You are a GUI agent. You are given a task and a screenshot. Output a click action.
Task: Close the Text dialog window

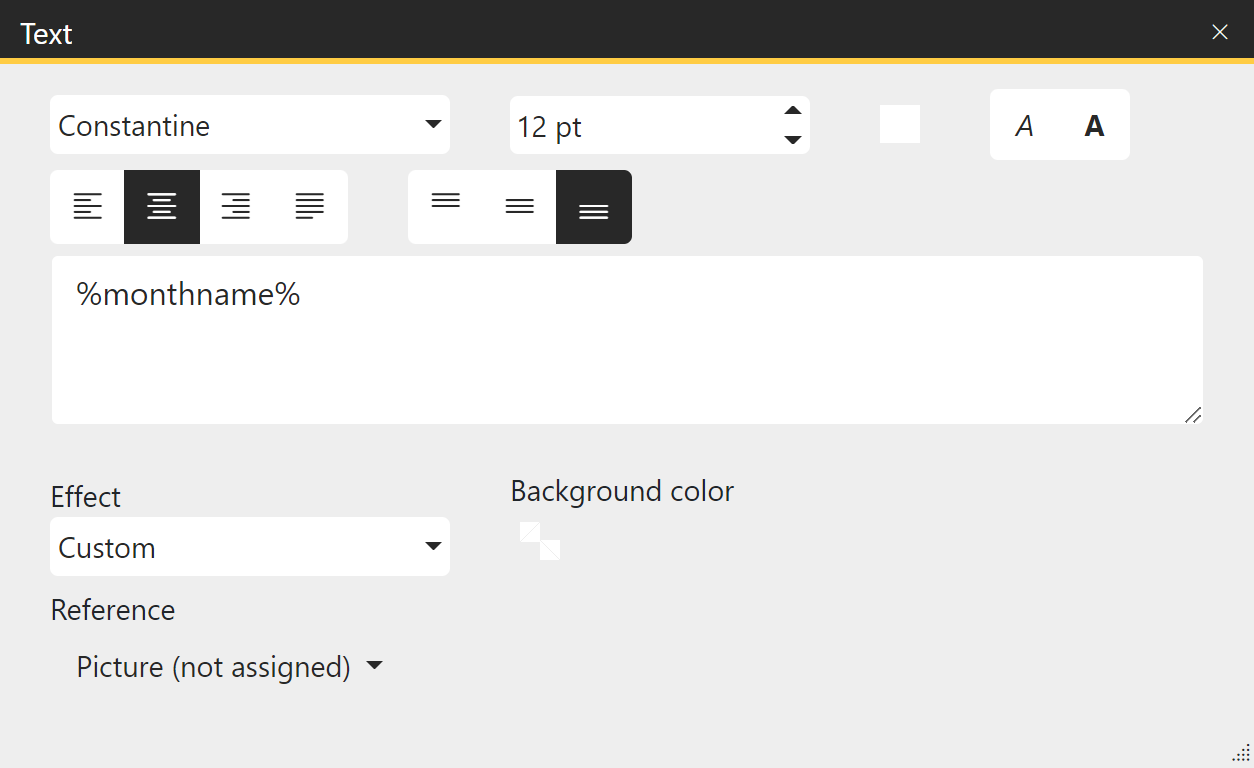pyautogui.click(x=1220, y=32)
